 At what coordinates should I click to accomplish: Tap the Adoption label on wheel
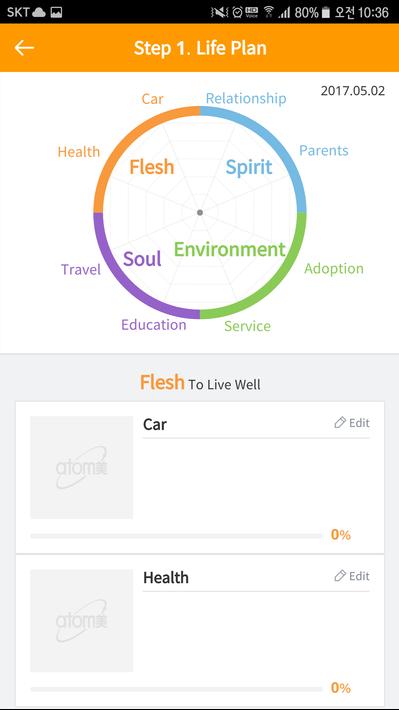(334, 269)
